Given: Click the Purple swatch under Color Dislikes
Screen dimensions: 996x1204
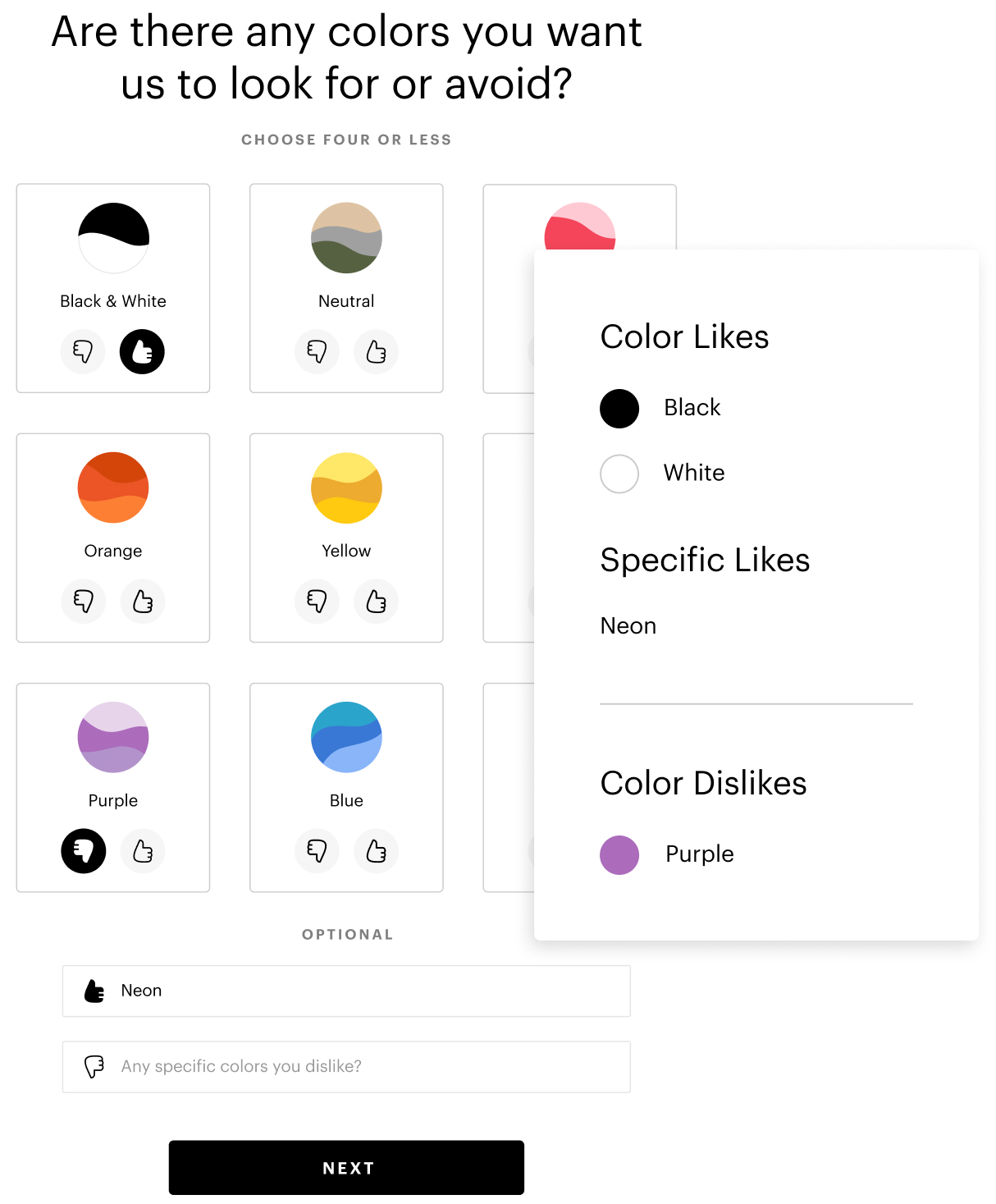Looking at the screenshot, I should pos(619,854).
